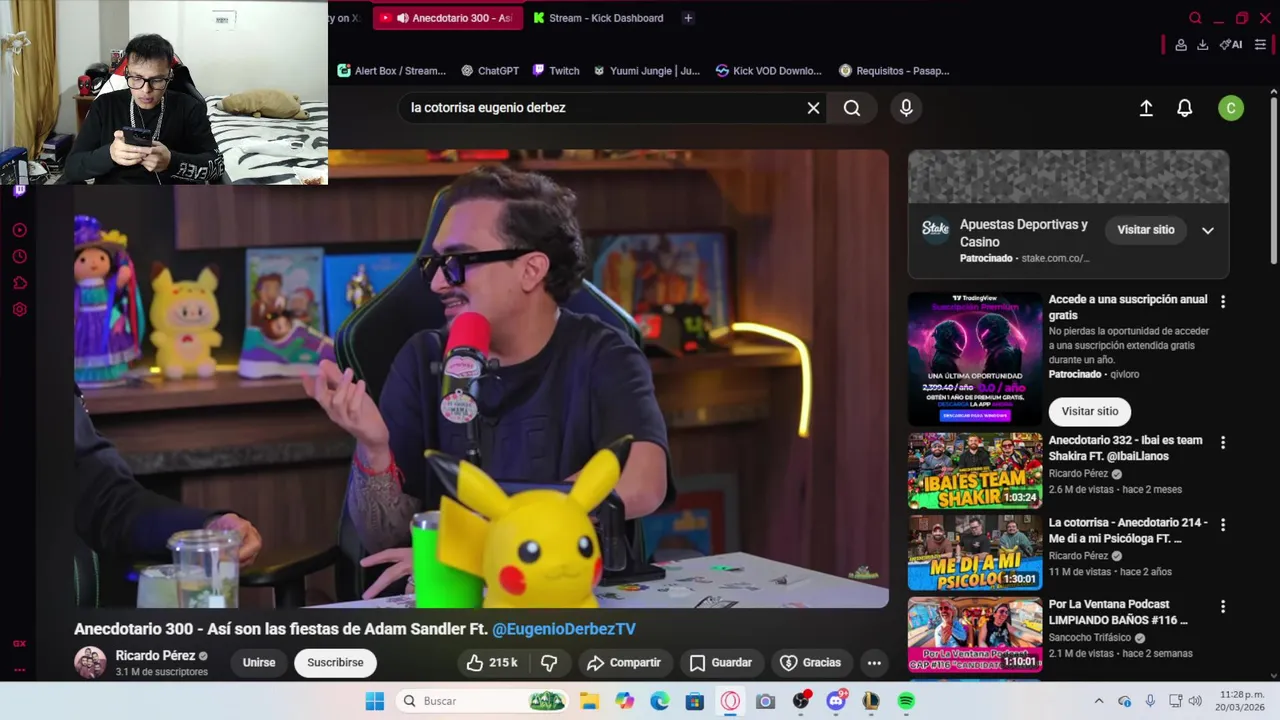Open options for the qivloro ad
This screenshot has width=1280, height=720.
point(1222,301)
